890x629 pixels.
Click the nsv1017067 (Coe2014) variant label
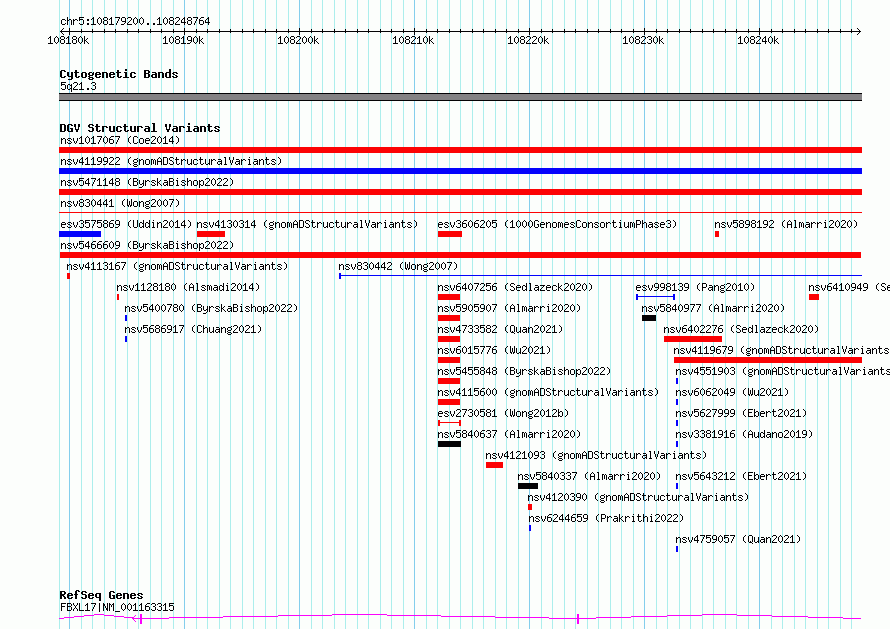(120, 140)
